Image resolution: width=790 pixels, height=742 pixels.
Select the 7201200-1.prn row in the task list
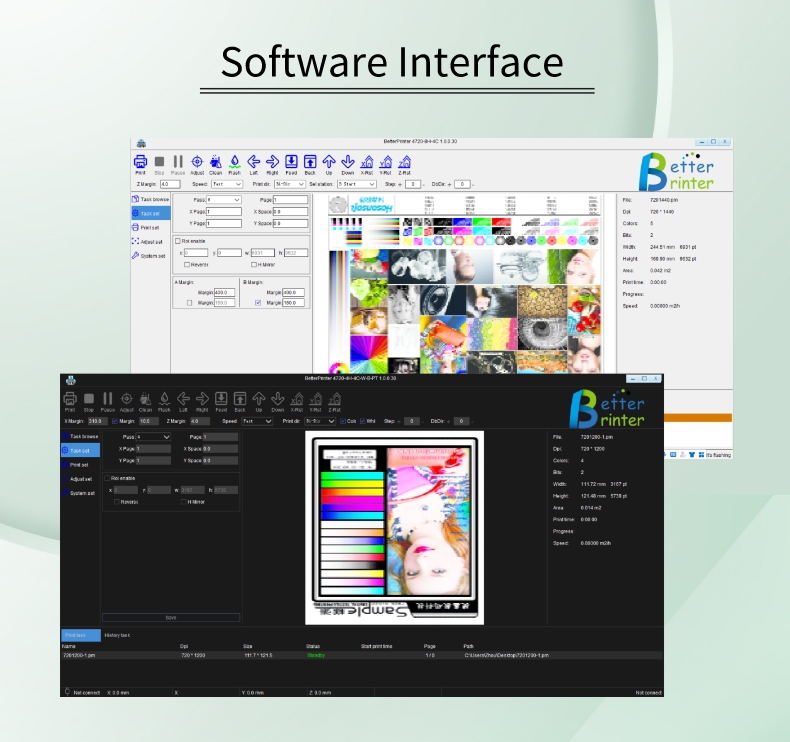pos(80,655)
